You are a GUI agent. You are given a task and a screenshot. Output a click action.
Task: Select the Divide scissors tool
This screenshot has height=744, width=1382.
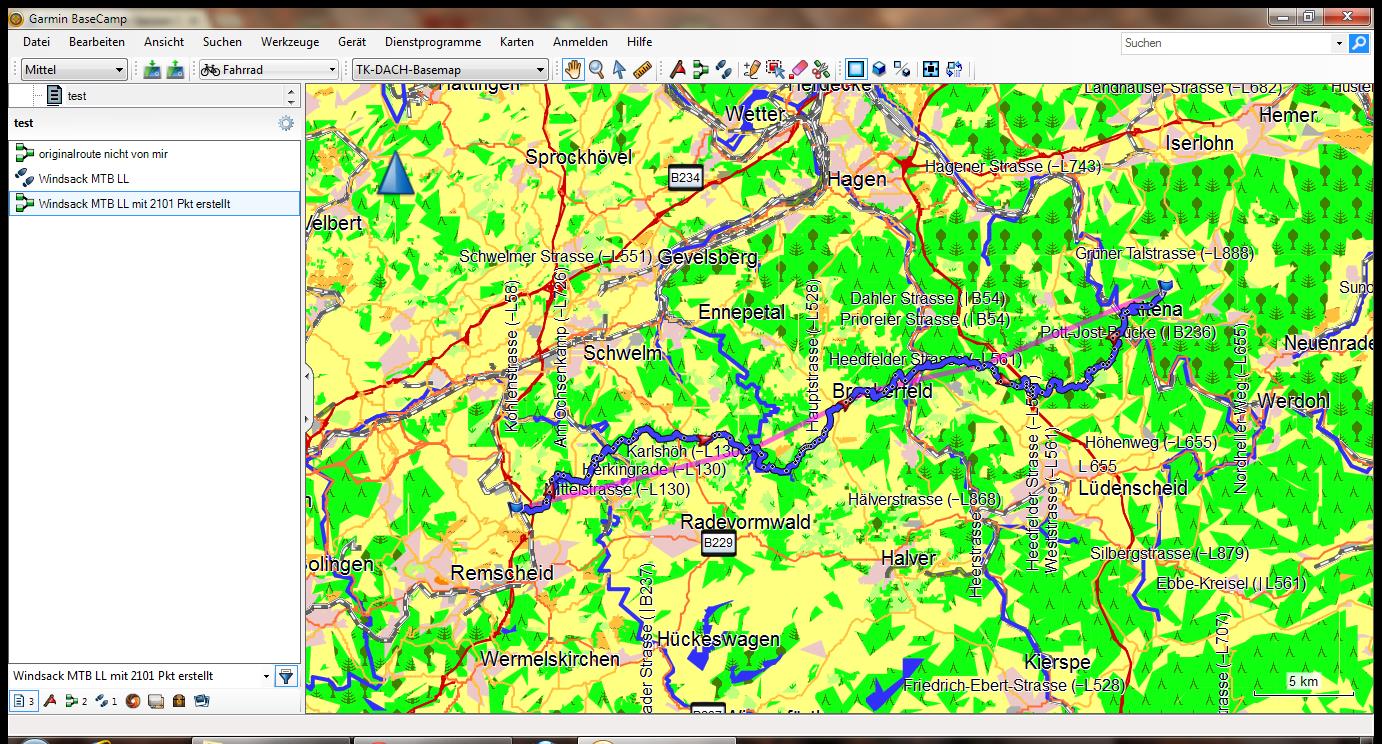(821, 69)
